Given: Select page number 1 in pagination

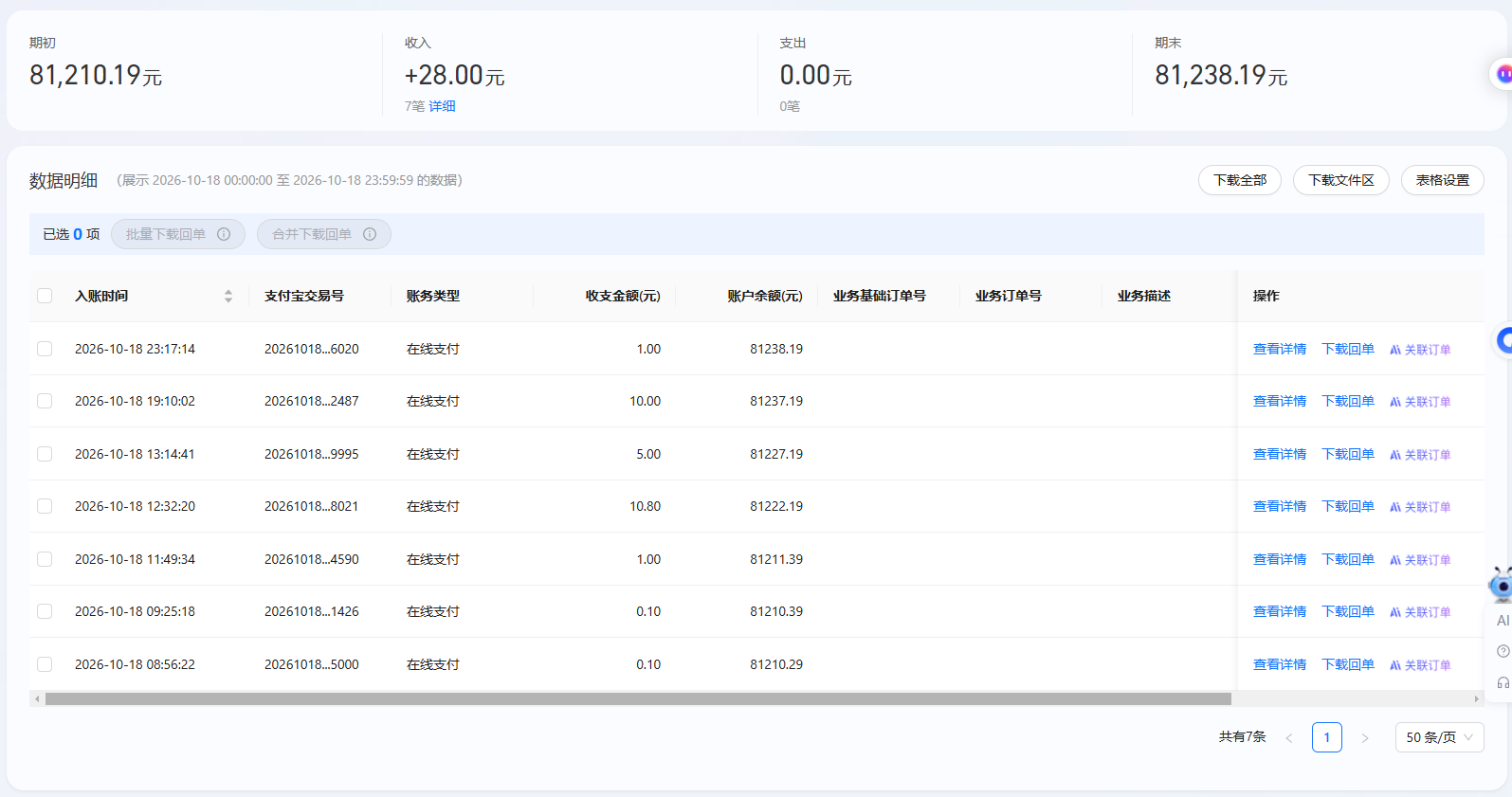Looking at the screenshot, I should pyautogui.click(x=1327, y=737).
